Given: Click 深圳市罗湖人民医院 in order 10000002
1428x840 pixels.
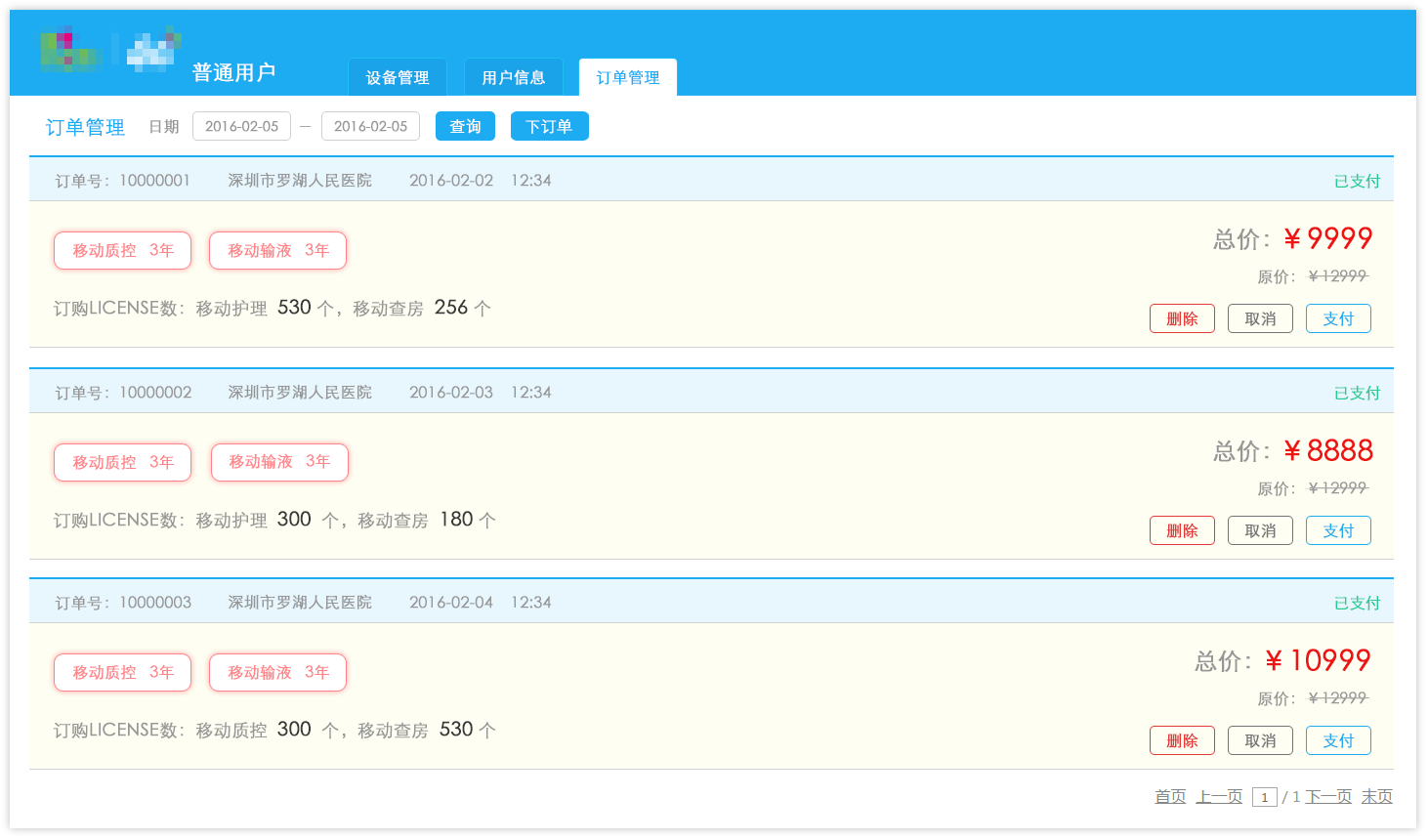Looking at the screenshot, I should pos(300,393).
